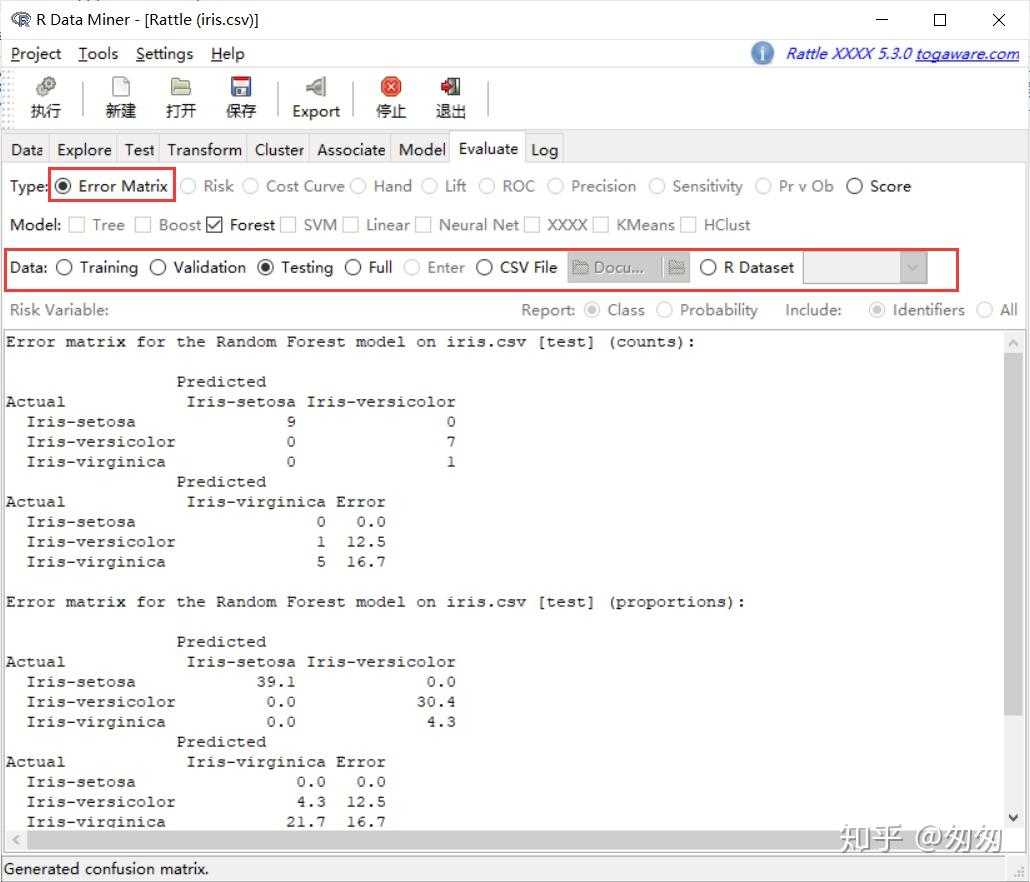
Task: Toggle the SVM model checkbox
Action: pyautogui.click(x=288, y=225)
